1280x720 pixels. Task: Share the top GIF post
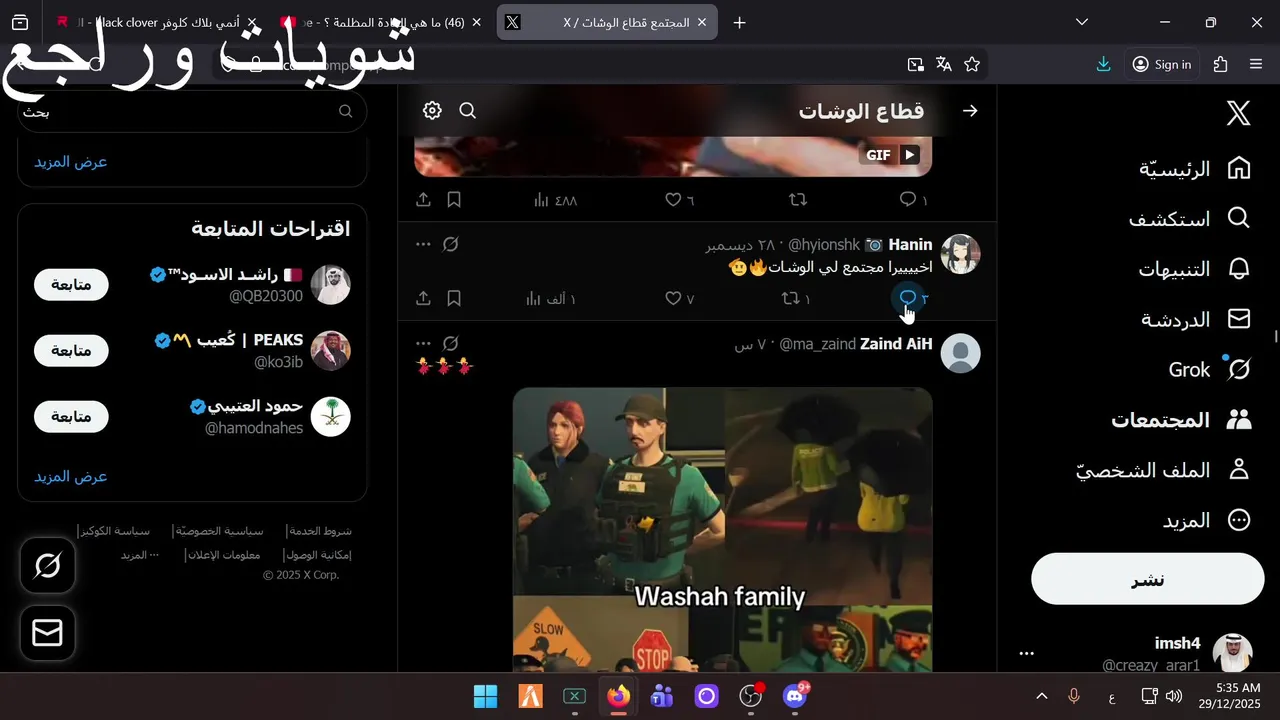pyautogui.click(x=423, y=200)
